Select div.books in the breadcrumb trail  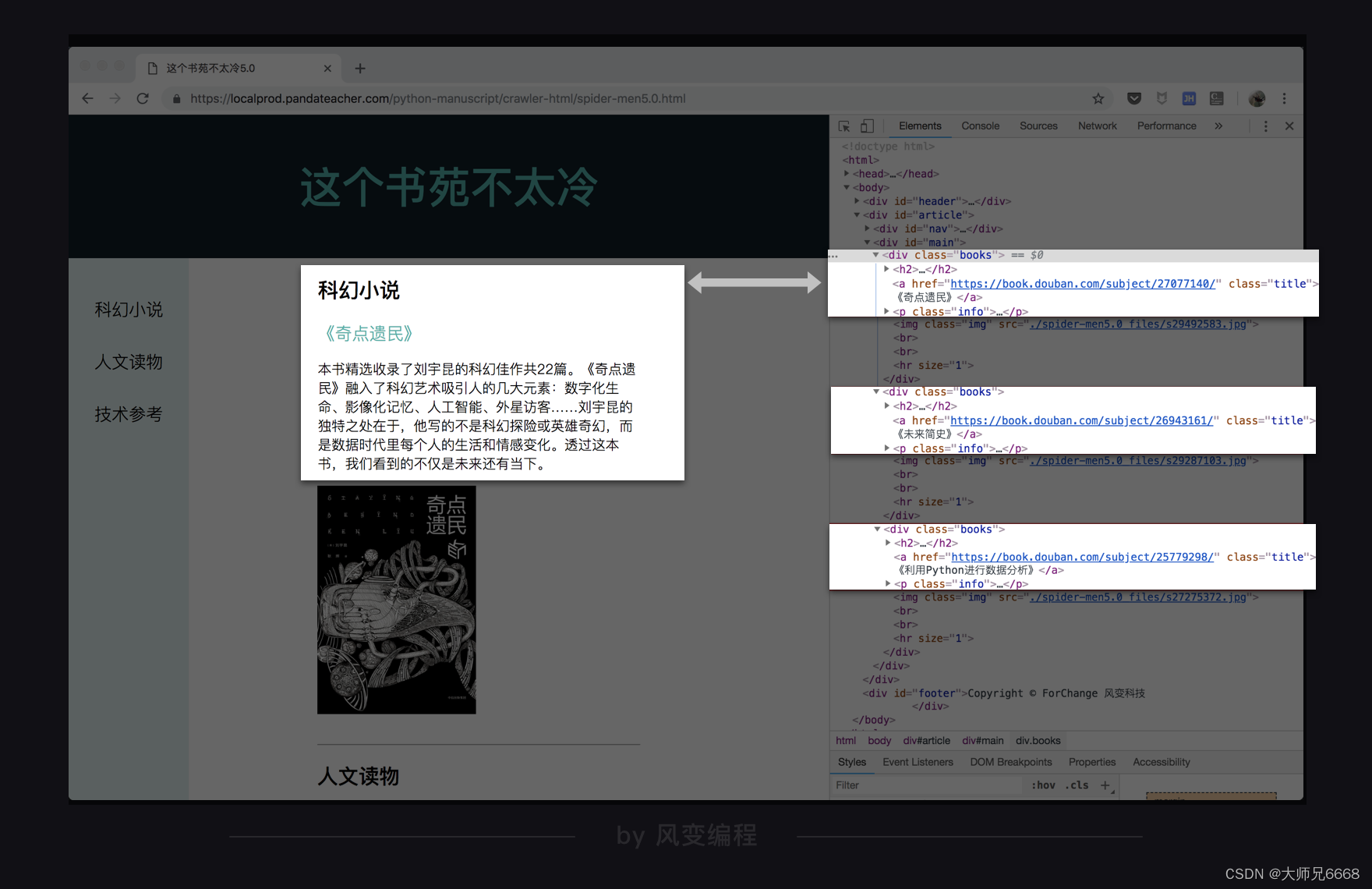click(x=1038, y=740)
